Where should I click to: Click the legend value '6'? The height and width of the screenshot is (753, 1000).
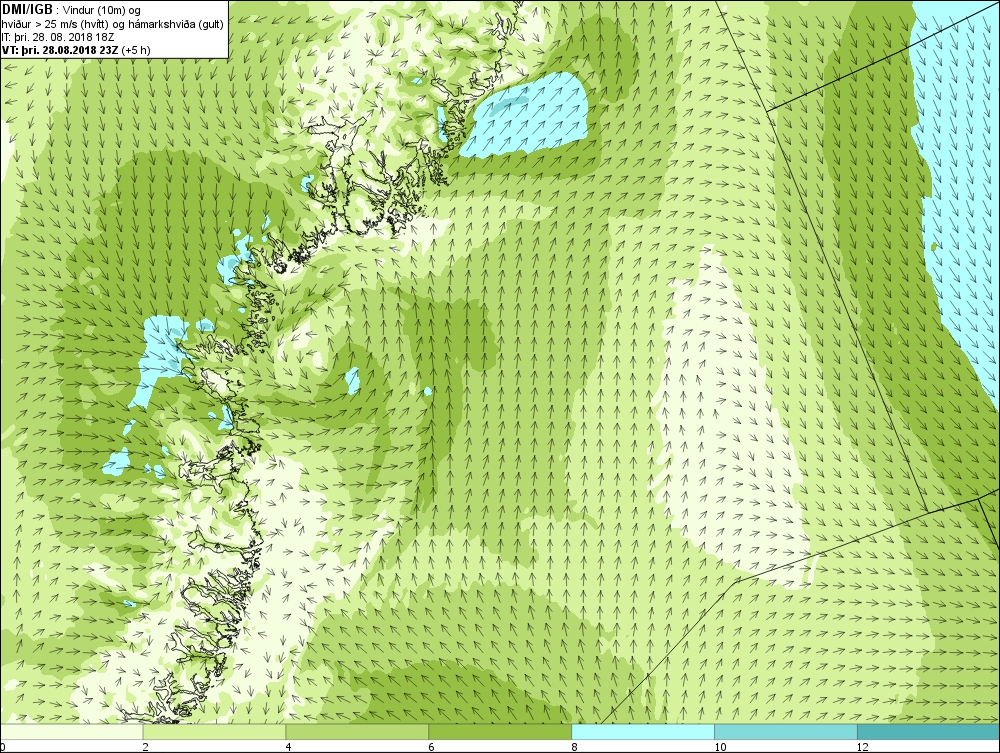pos(431,747)
